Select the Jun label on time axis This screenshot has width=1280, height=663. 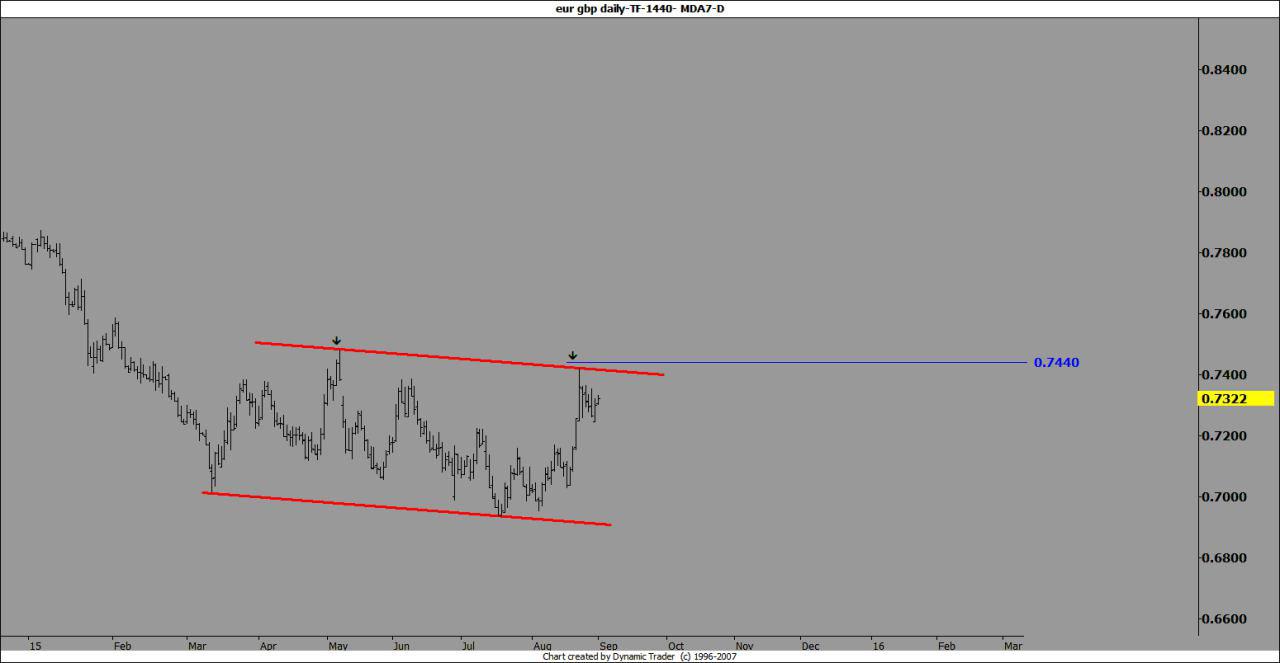point(400,646)
